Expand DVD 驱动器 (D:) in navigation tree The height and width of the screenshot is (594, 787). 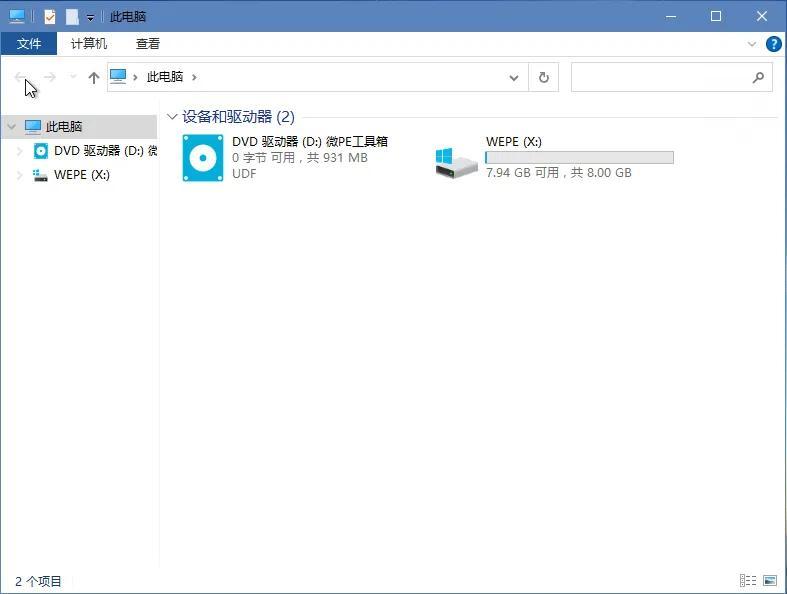20,151
